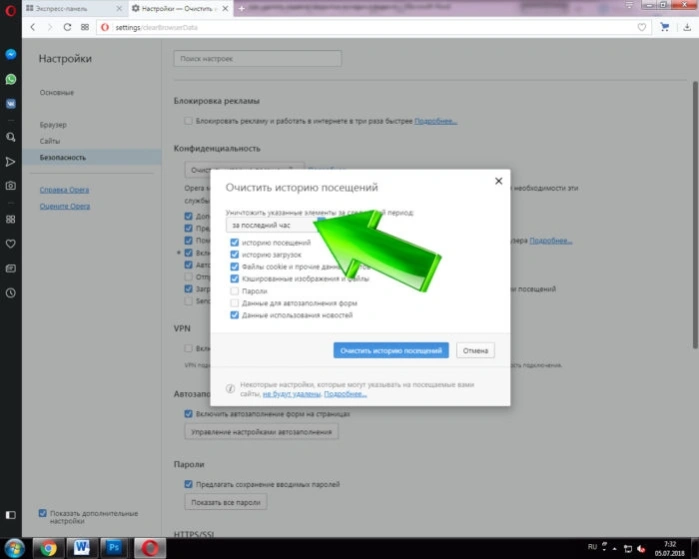Open WhatsApp in the sidebar

tap(11, 79)
